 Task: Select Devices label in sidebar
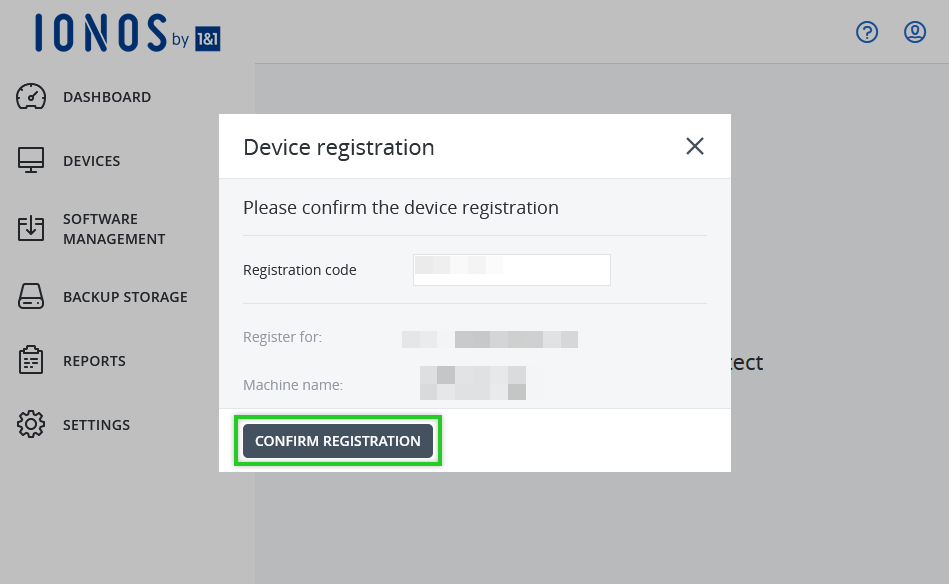(91, 161)
